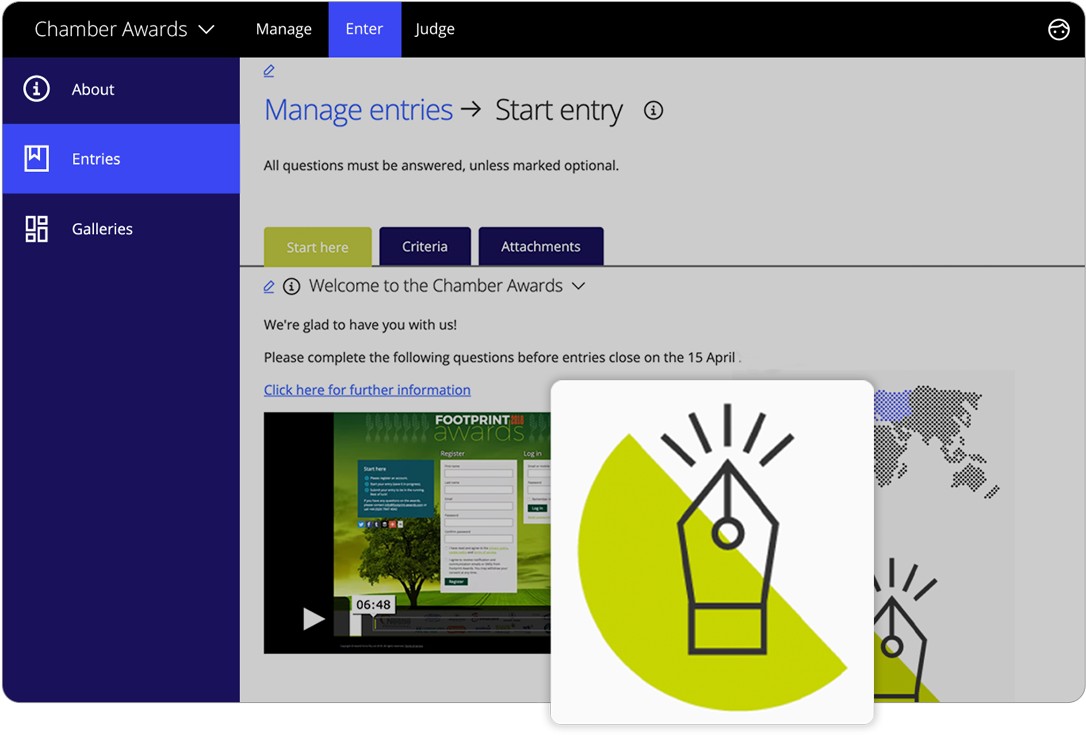Click the Manage entries breadcrumb link
The width and height of the screenshot is (1086, 743).
[358, 110]
